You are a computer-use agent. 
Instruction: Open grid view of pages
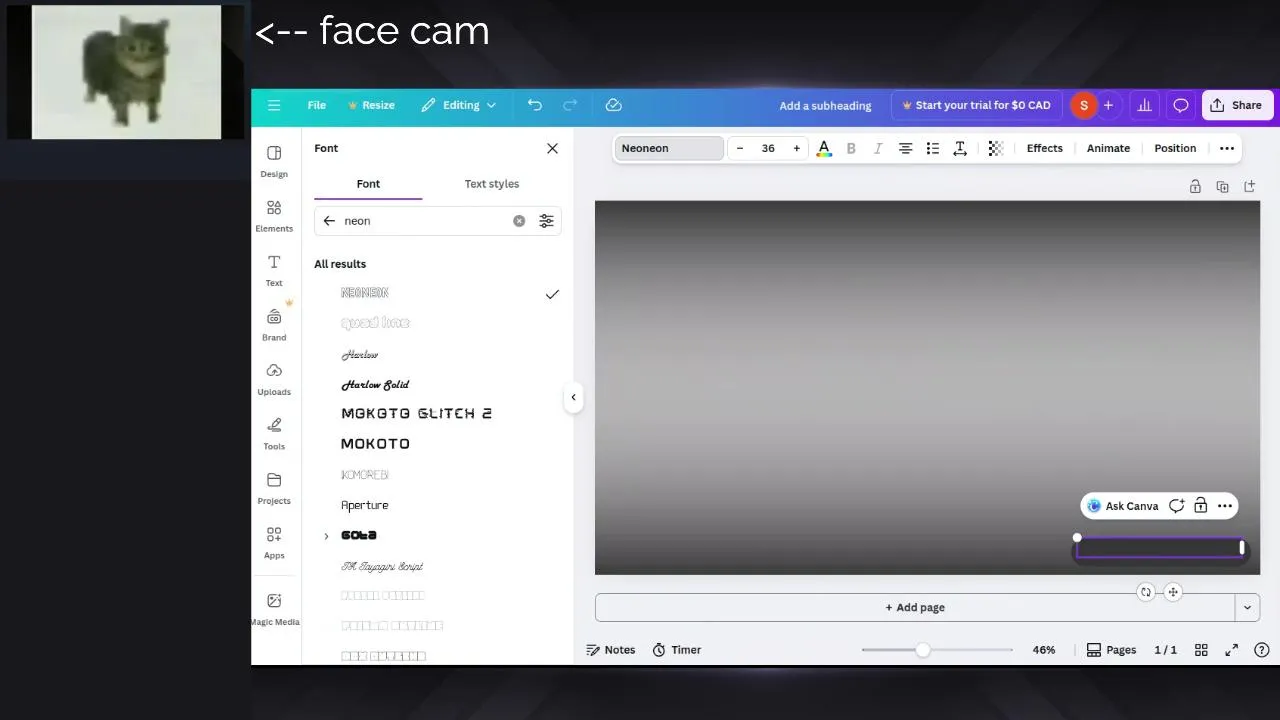click(1201, 650)
